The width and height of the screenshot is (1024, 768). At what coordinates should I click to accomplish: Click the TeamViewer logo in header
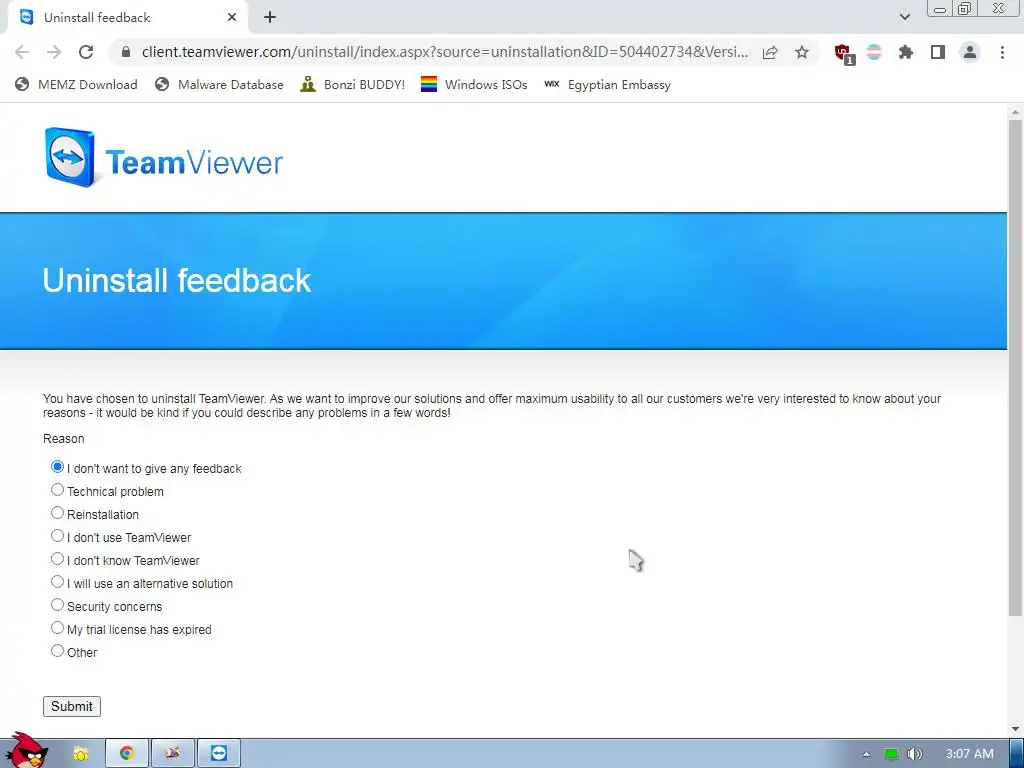tap(163, 158)
